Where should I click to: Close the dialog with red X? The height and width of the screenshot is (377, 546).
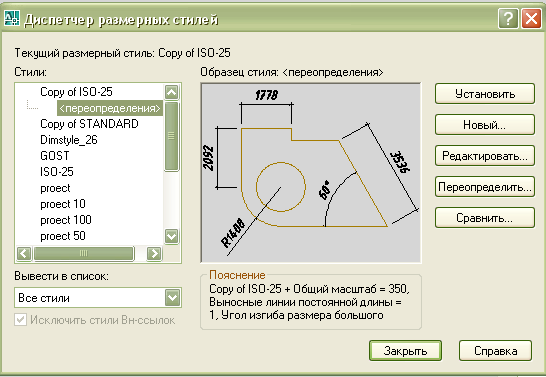(x=531, y=18)
